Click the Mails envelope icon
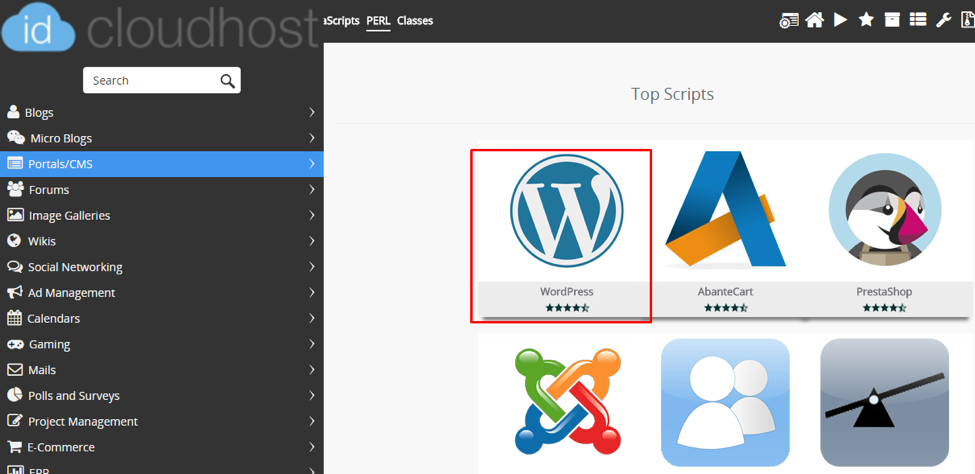 15,370
